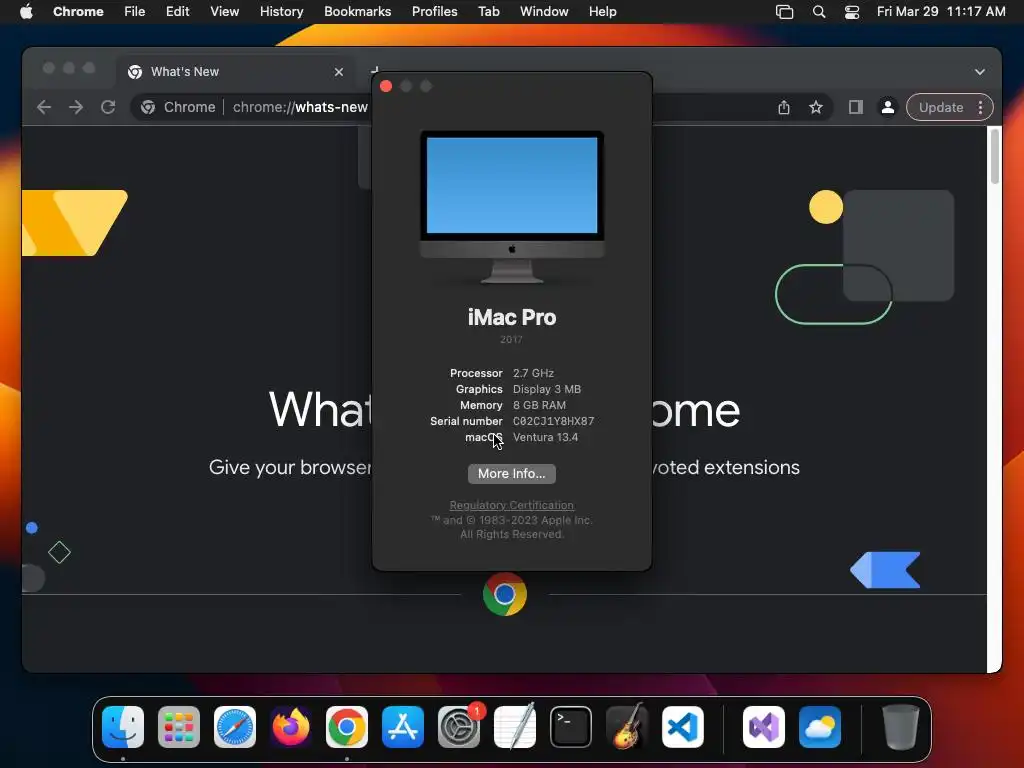Reload the What's New page
The image size is (1024, 768).
tap(108, 107)
